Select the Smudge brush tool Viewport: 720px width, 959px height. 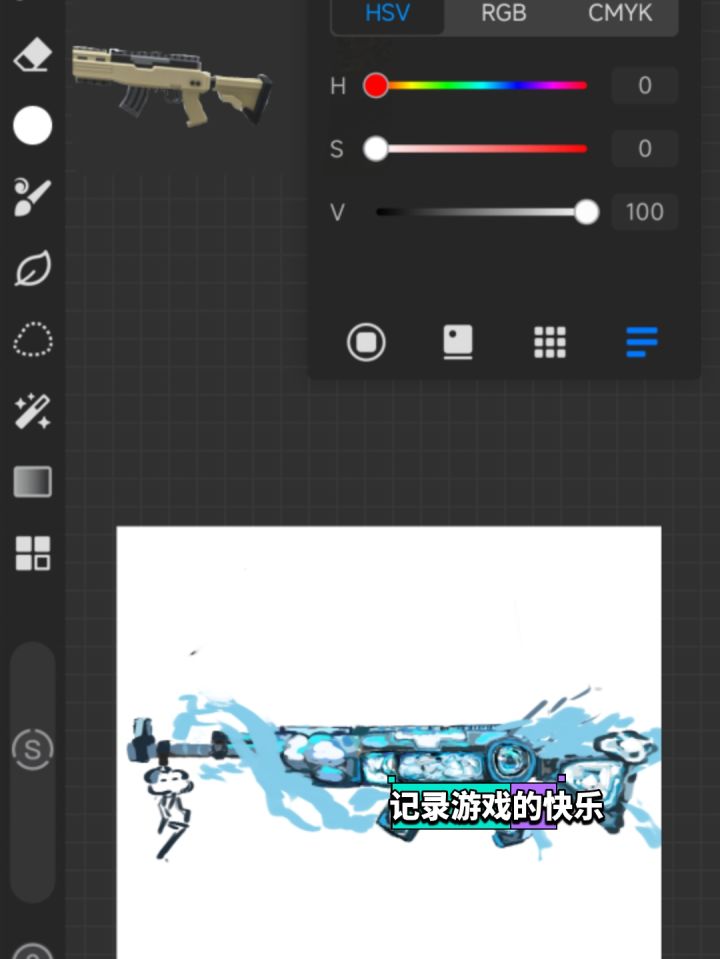32,197
